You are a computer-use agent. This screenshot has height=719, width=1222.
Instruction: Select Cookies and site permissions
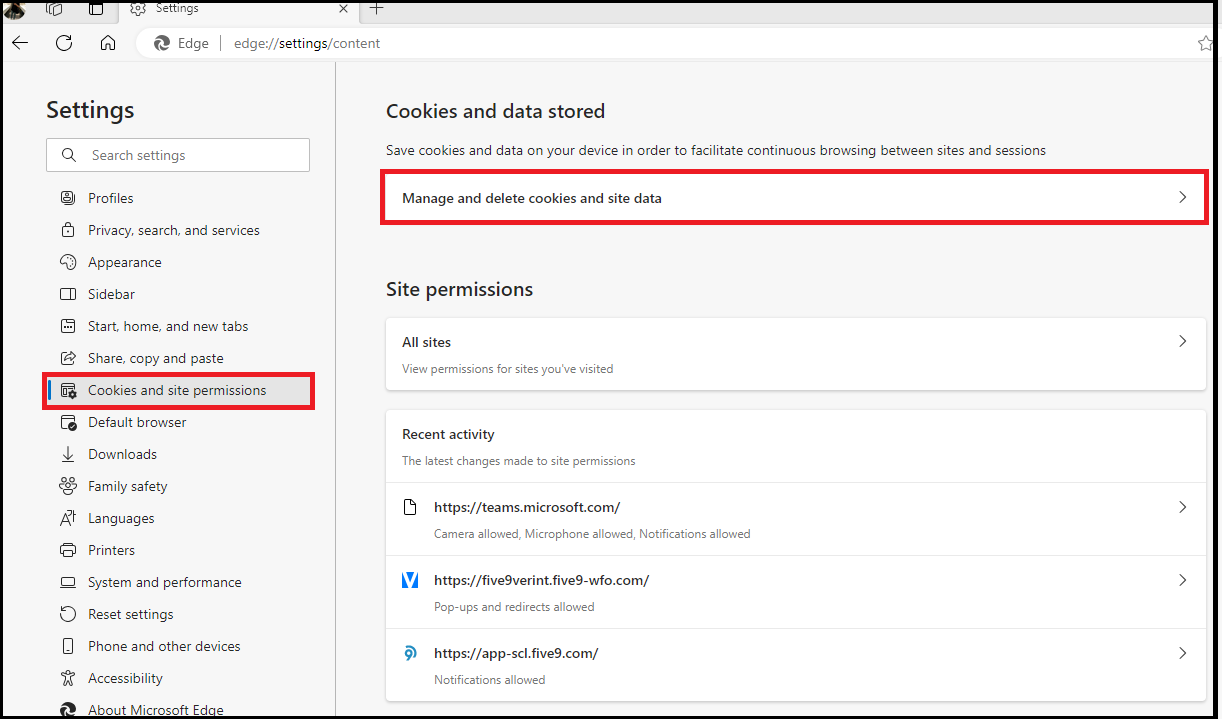pos(178,390)
